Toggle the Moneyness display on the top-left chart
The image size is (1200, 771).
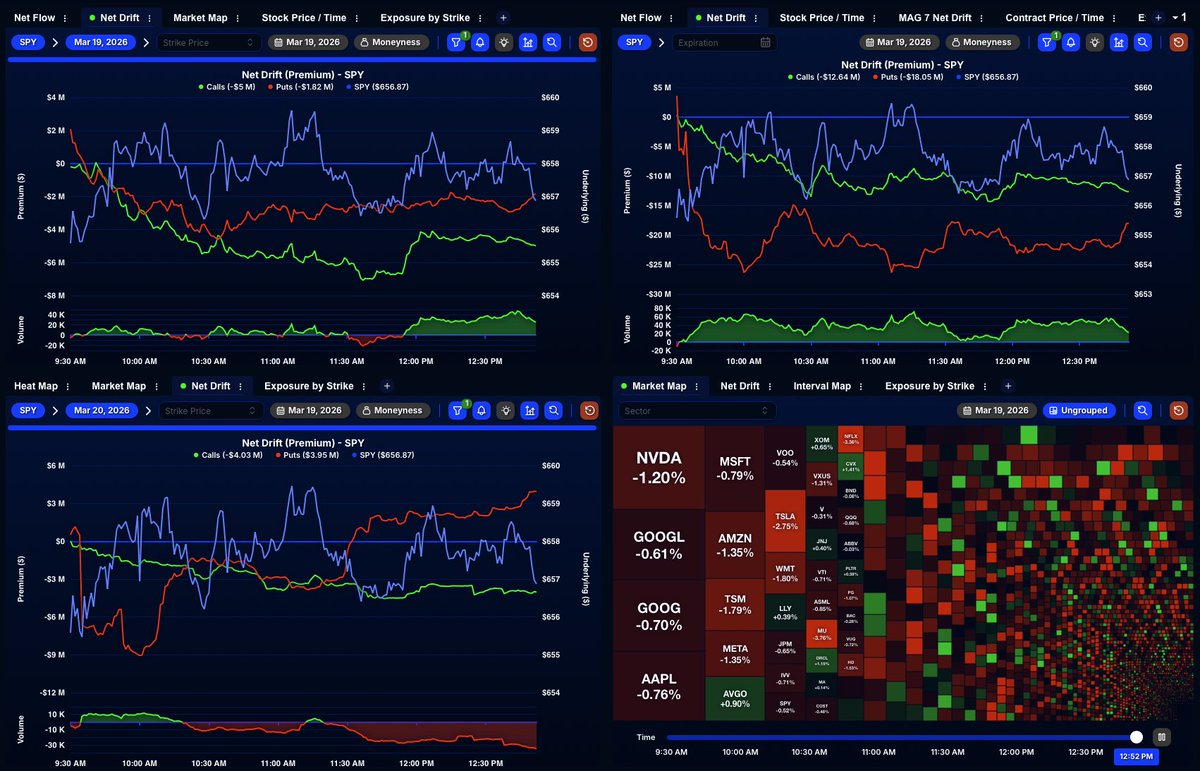[392, 42]
